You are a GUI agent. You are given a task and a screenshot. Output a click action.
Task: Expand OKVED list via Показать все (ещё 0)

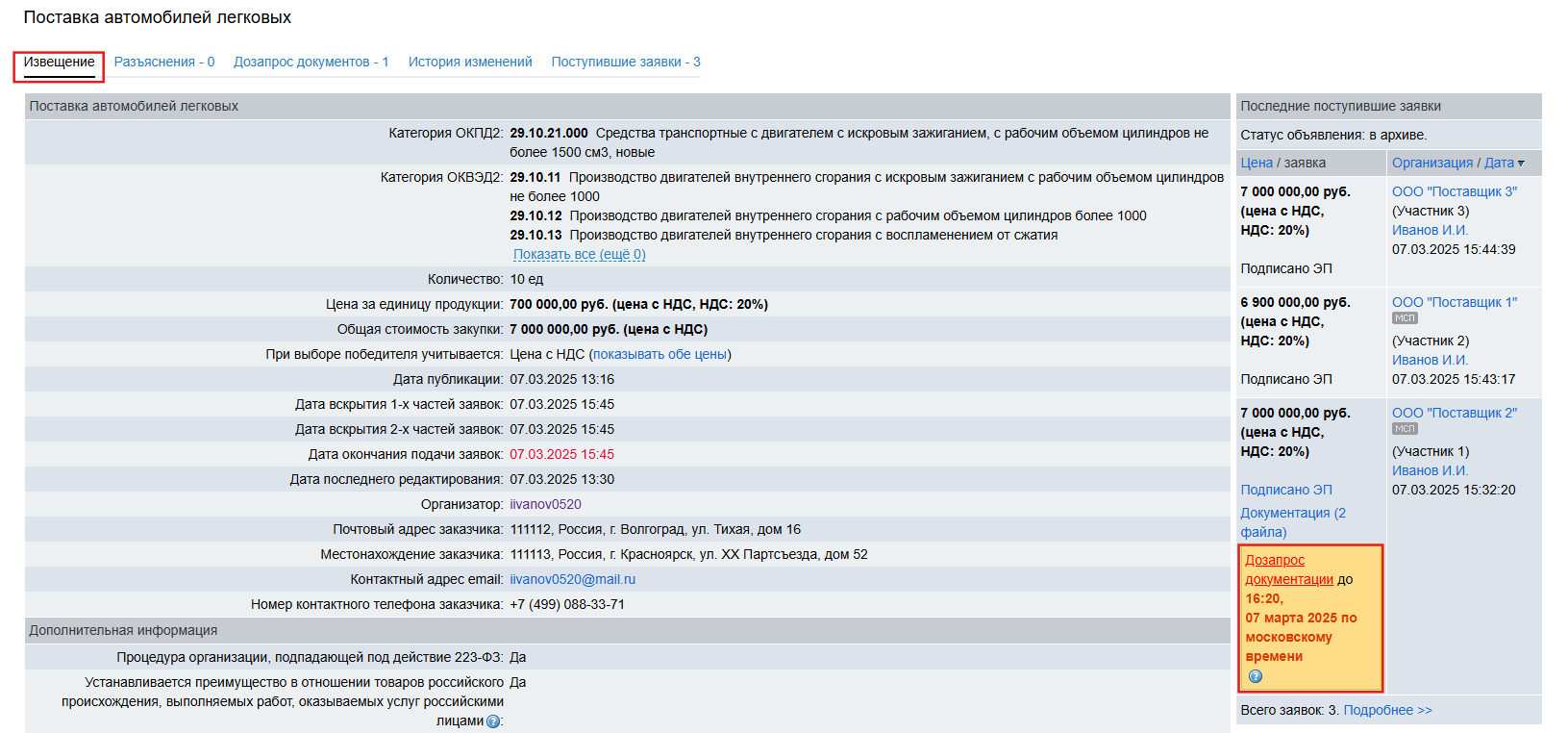579,254
